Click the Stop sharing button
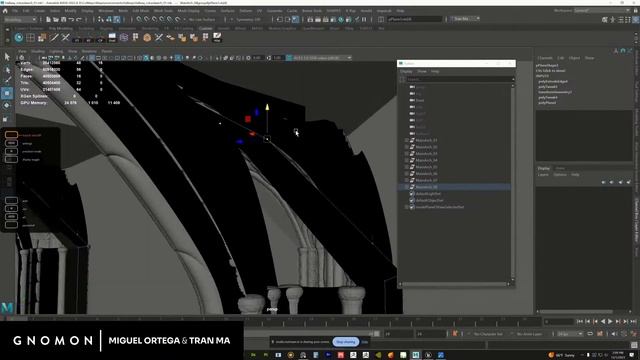This screenshot has height=360, width=640. [x=346, y=342]
